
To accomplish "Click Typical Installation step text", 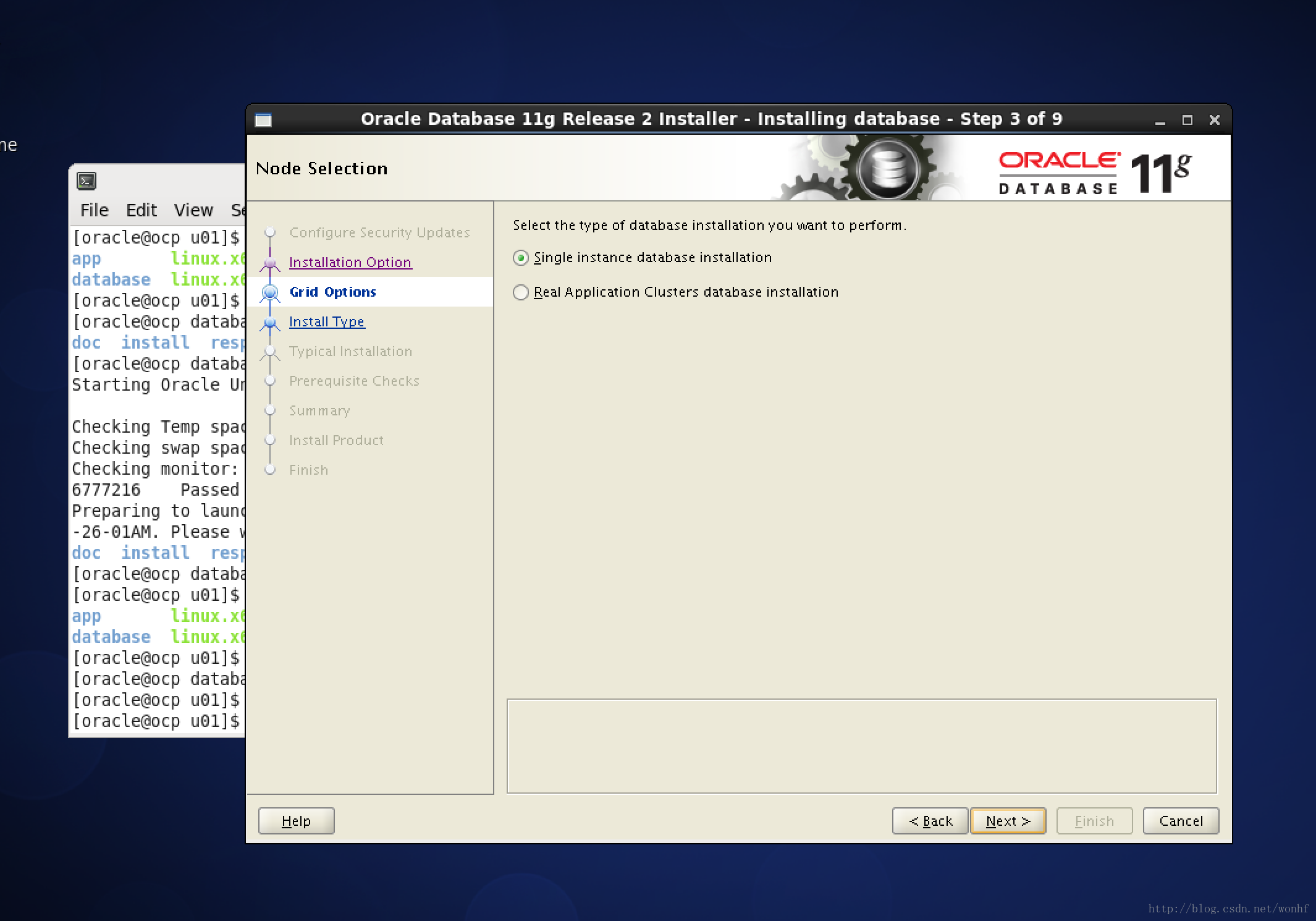I will [x=350, y=351].
